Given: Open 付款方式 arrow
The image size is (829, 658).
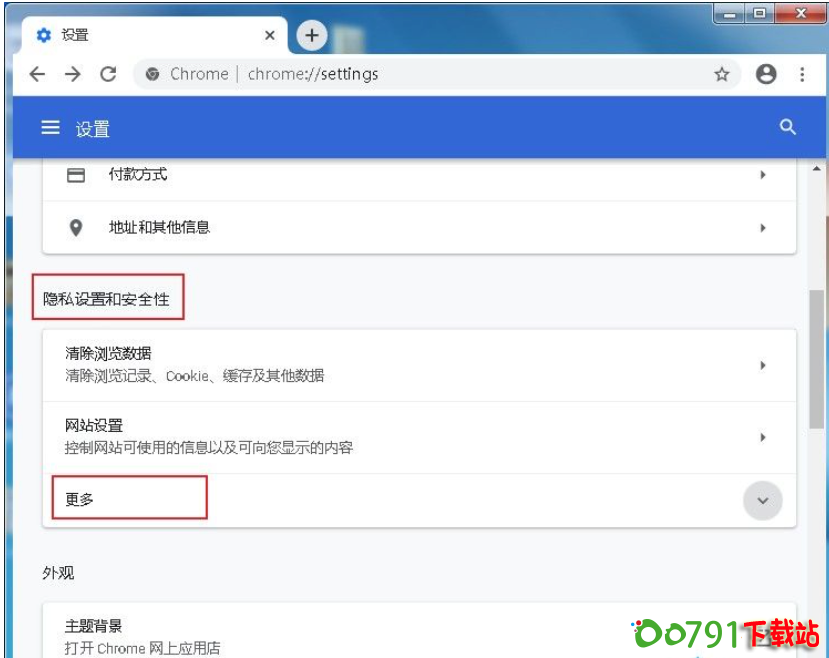Looking at the screenshot, I should 763,175.
